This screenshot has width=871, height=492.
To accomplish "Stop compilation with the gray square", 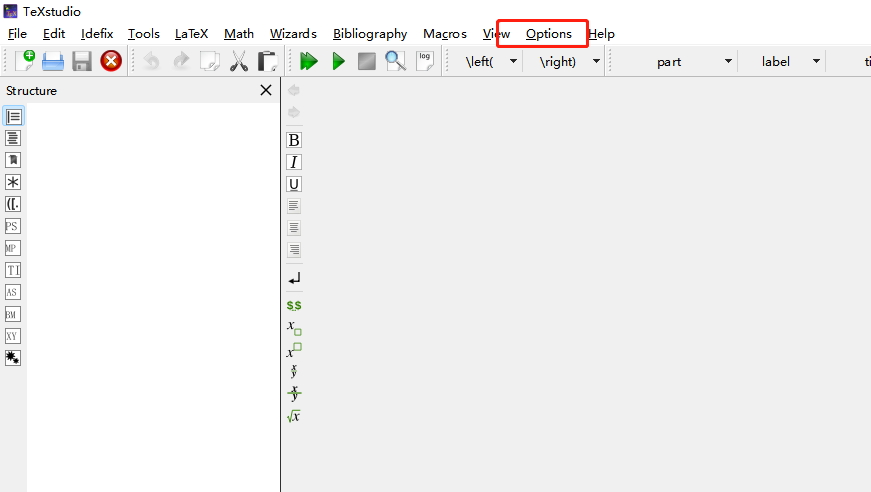I will click(x=367, y=61).
